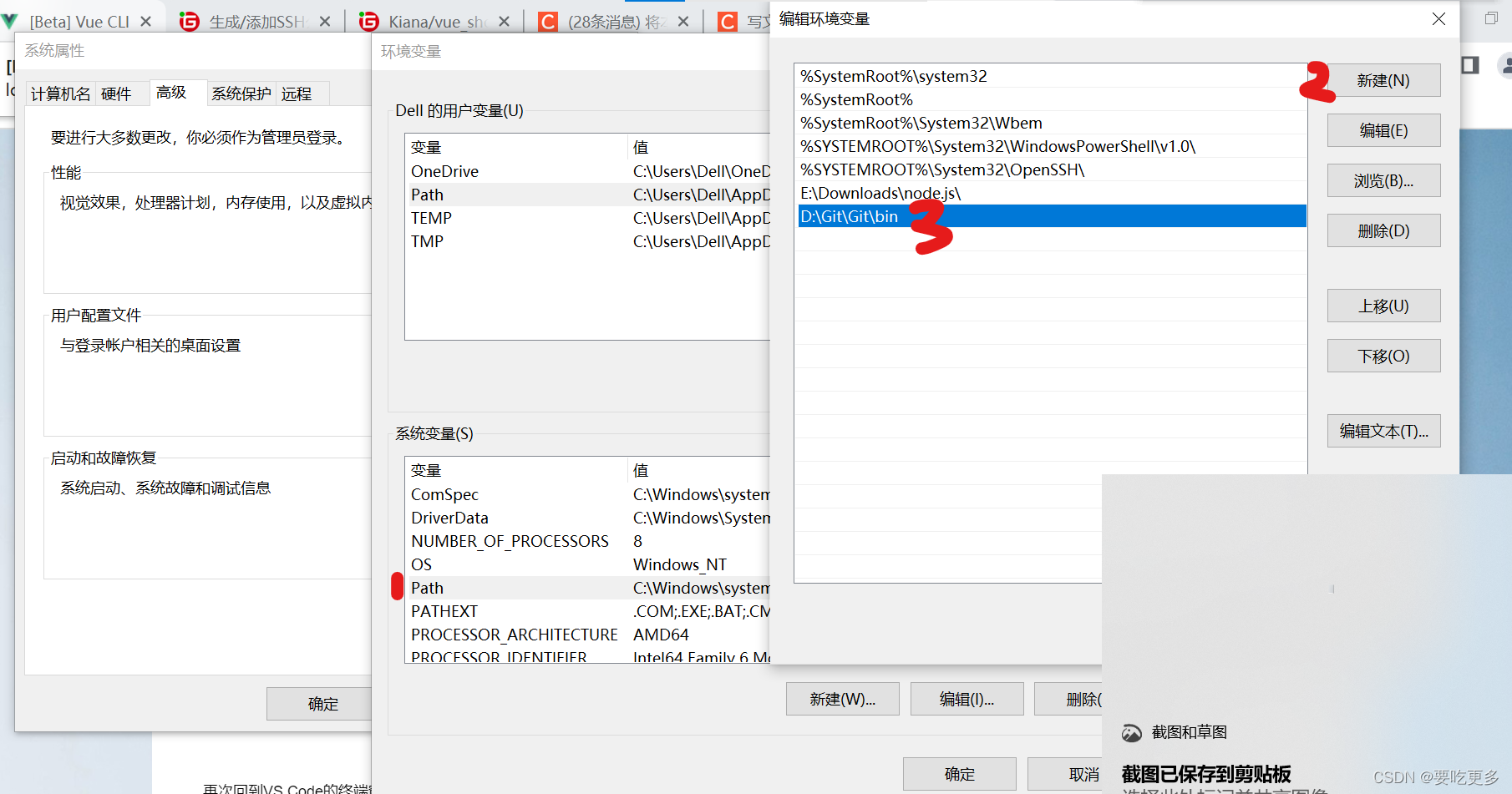The width and height of the screenshot is (1512, 794).
Task: Click 确定 in the System Properties window
Action: tap(320, 704)
